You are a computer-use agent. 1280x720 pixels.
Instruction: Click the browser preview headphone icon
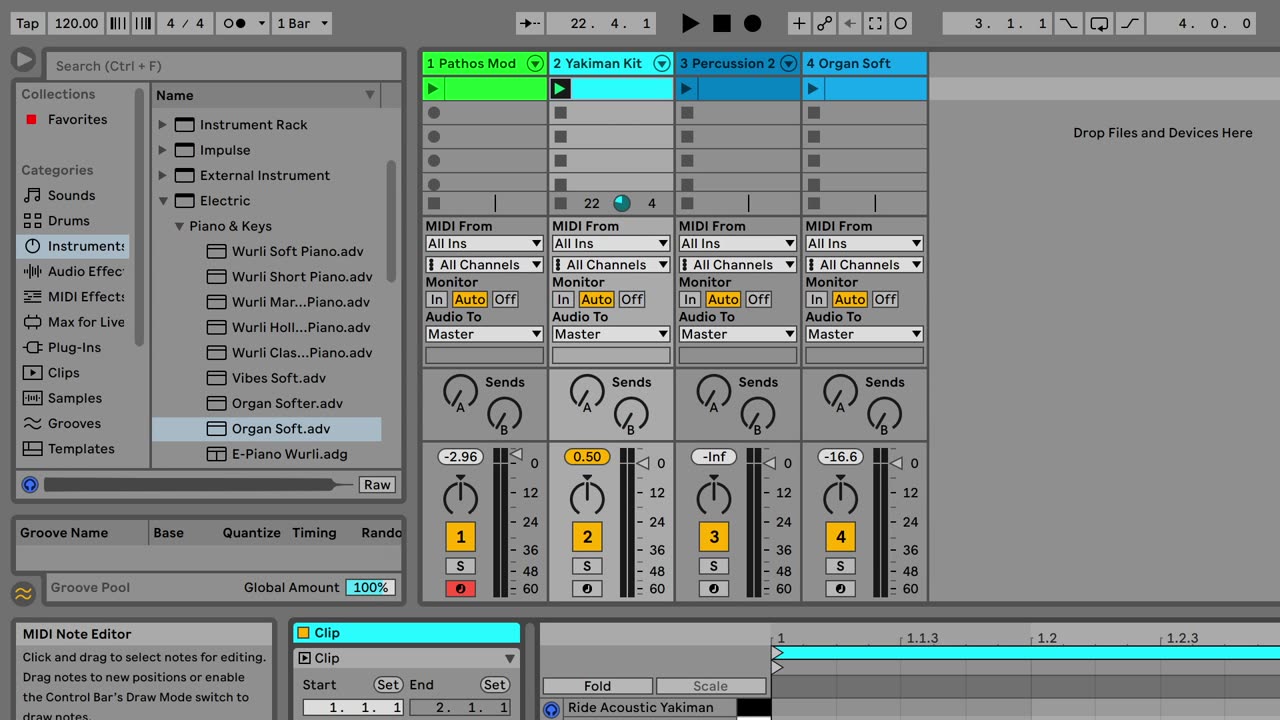(x=30, y=485)
